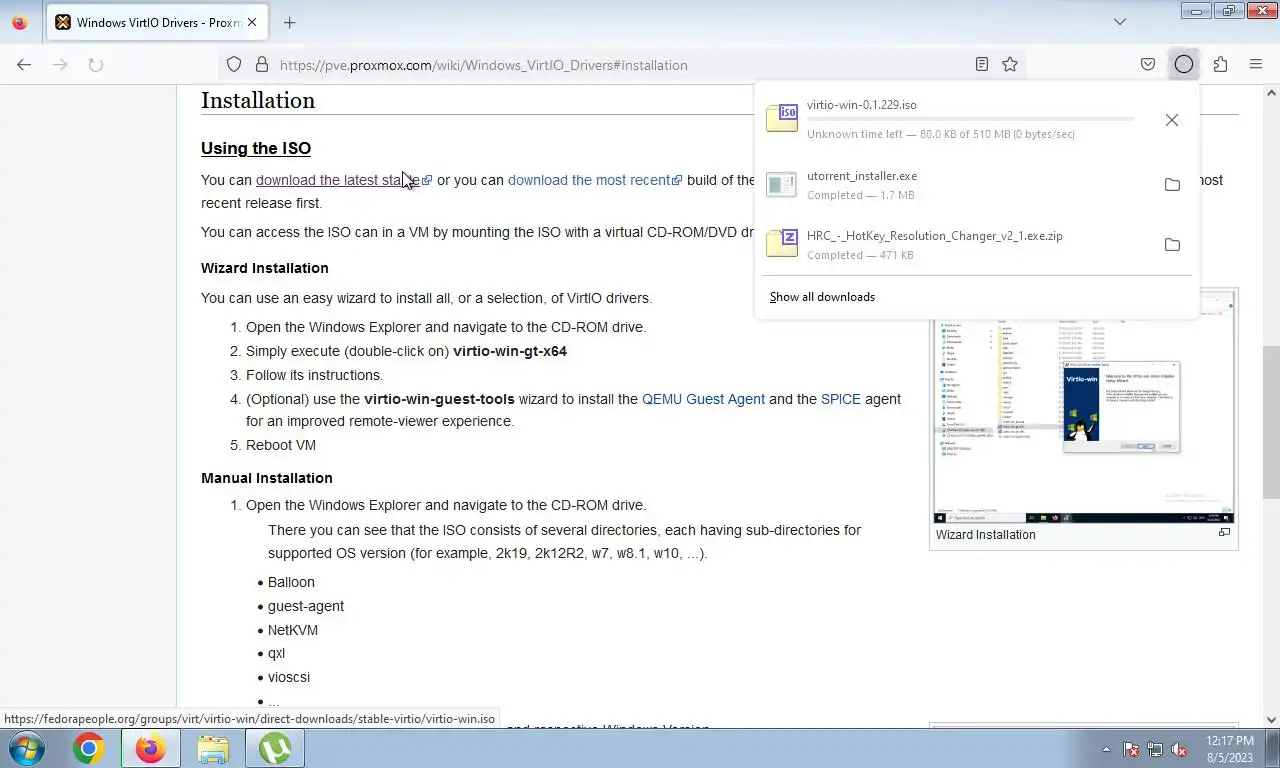
Task: Show HotKey Resolution Changer zip in folder
Action: (x=1172, y=245)
